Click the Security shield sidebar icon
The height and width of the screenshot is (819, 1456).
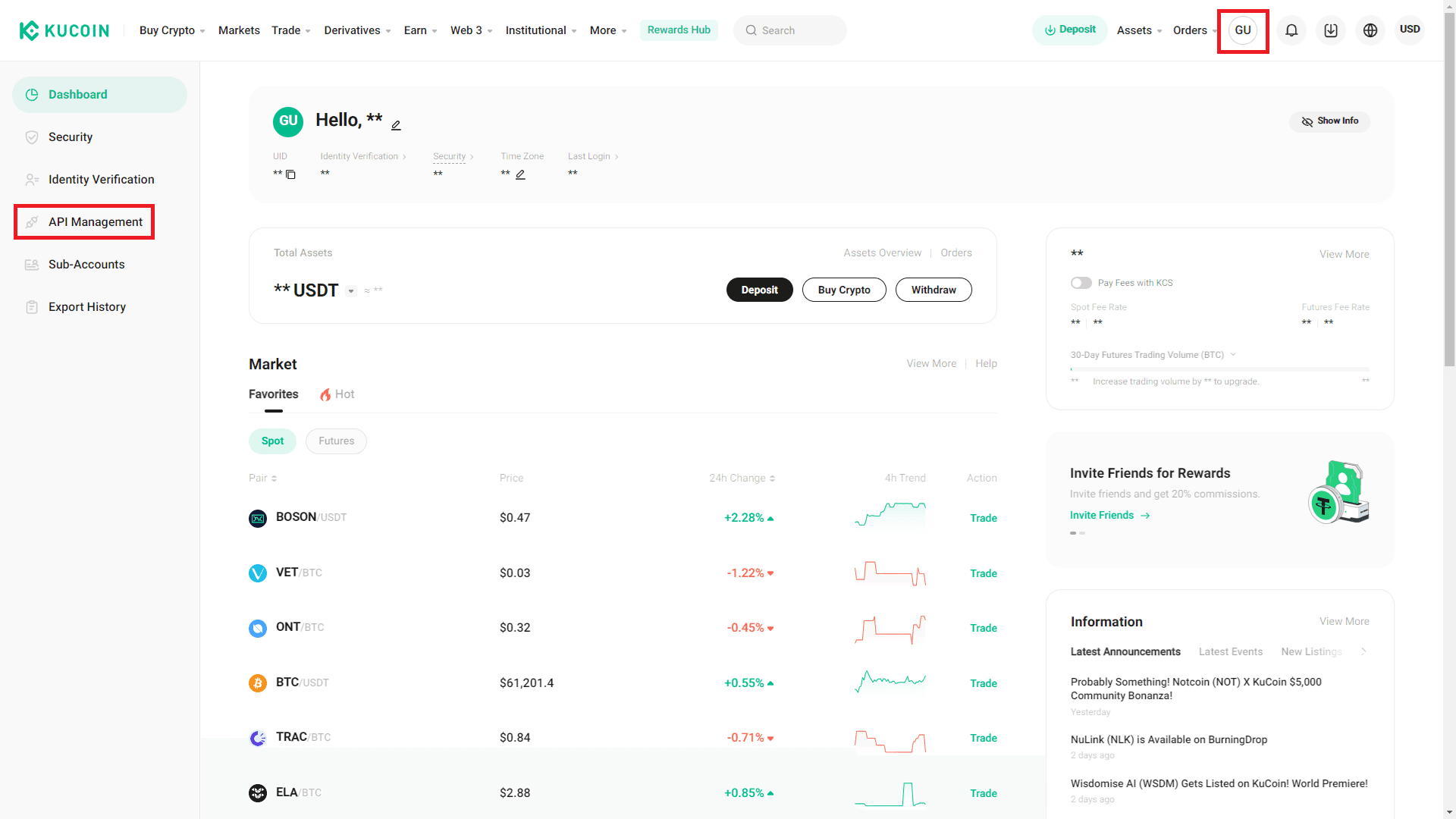(x=32, y=137)
